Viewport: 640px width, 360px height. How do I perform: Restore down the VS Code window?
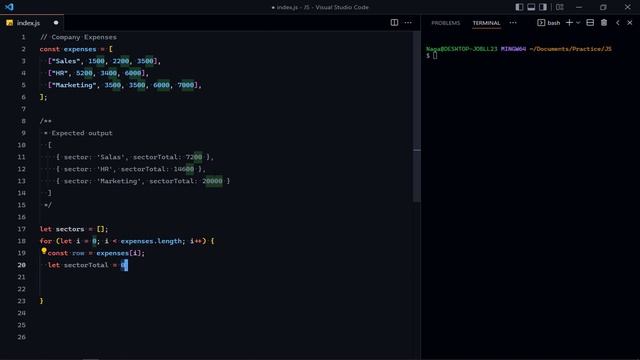[603, 7]
